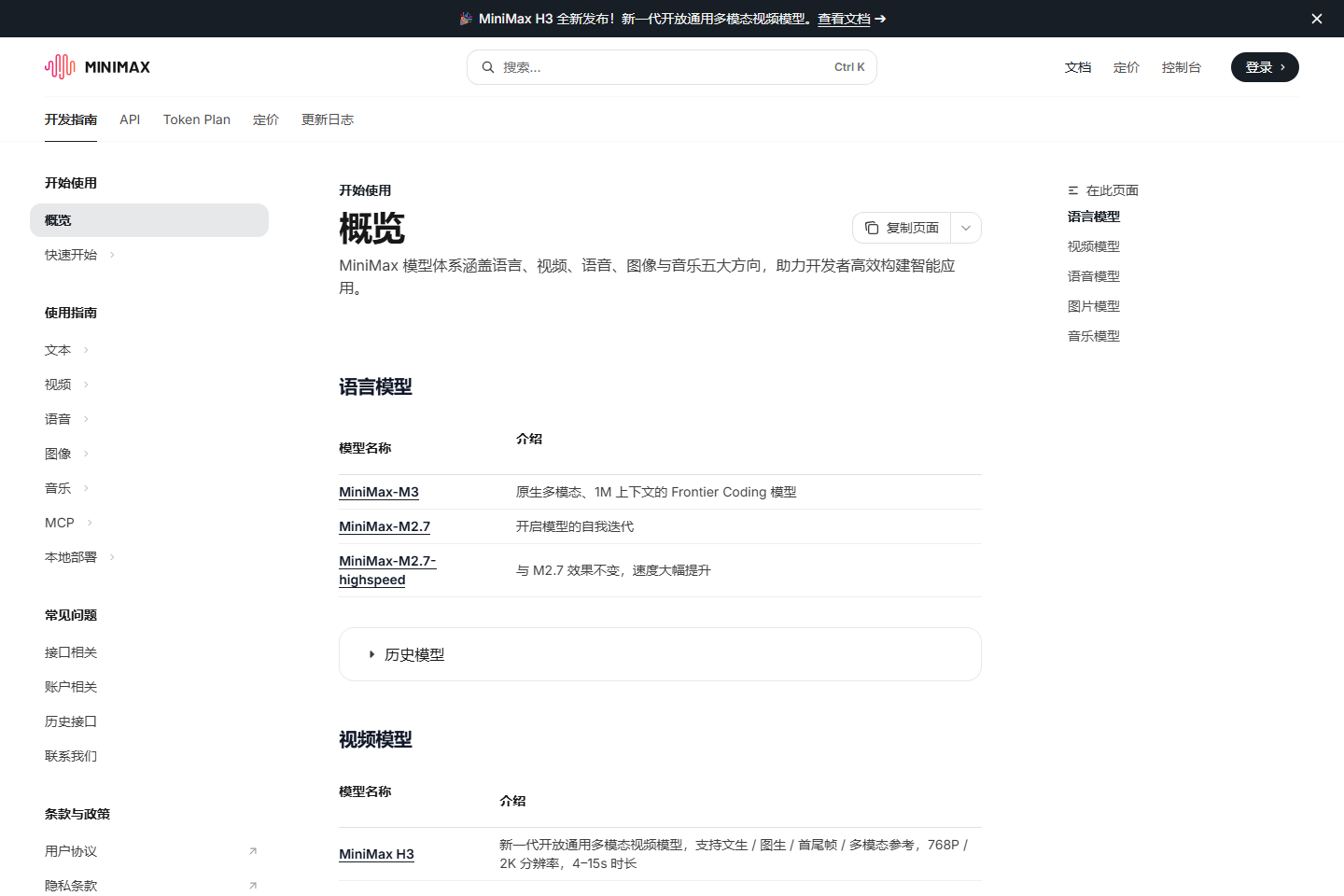Jump to 音乐模型 in page outline
1344x896 pixels.
pos(1094,336)
